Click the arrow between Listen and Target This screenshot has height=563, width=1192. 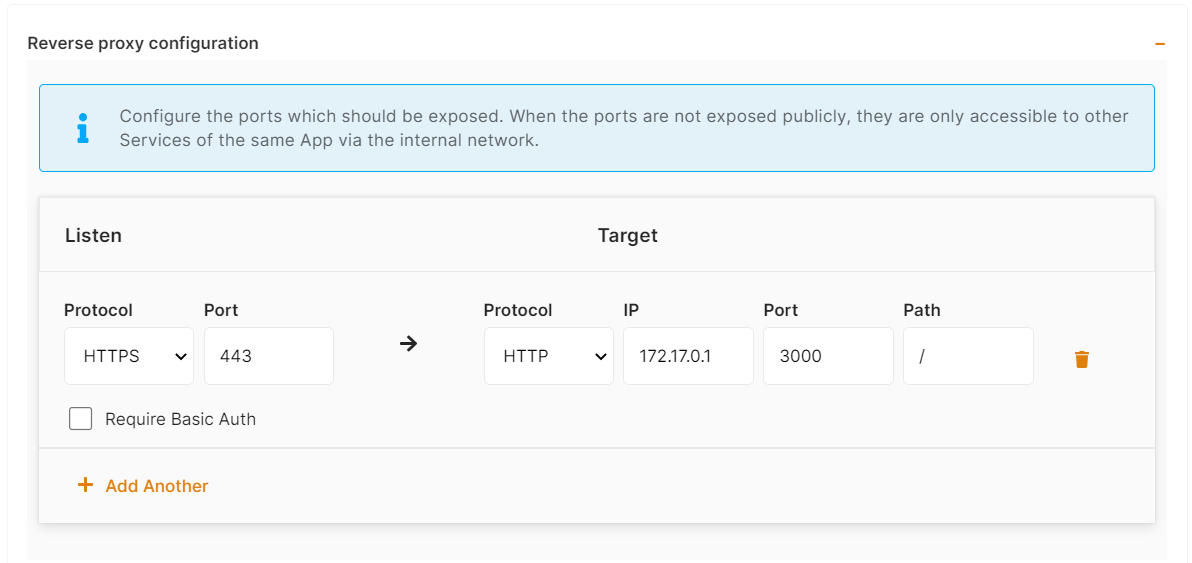point(408,344)
